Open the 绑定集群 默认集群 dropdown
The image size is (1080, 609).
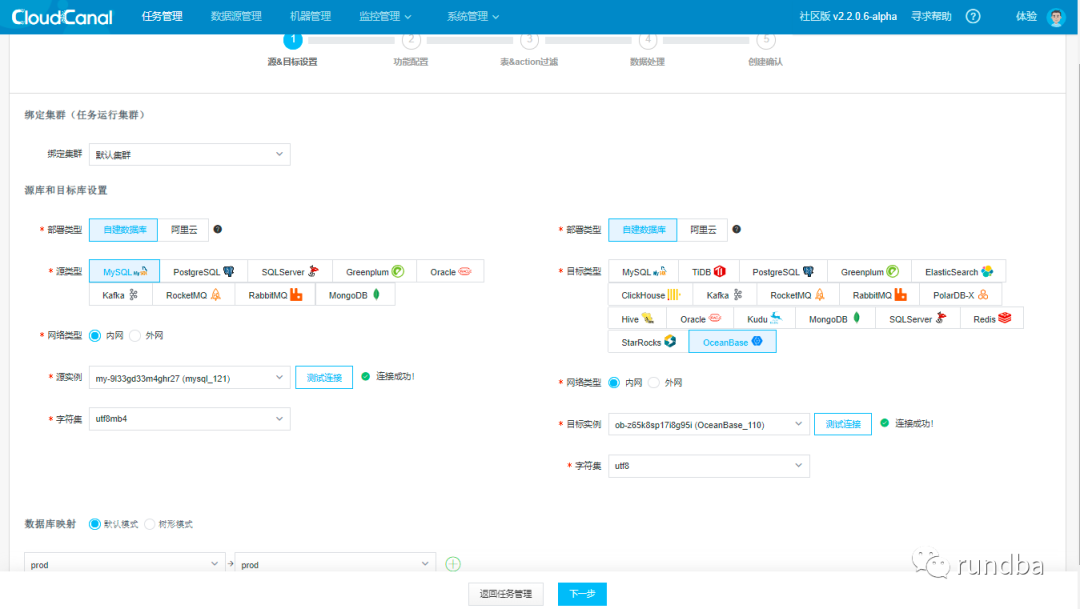(x=189, y=154)
